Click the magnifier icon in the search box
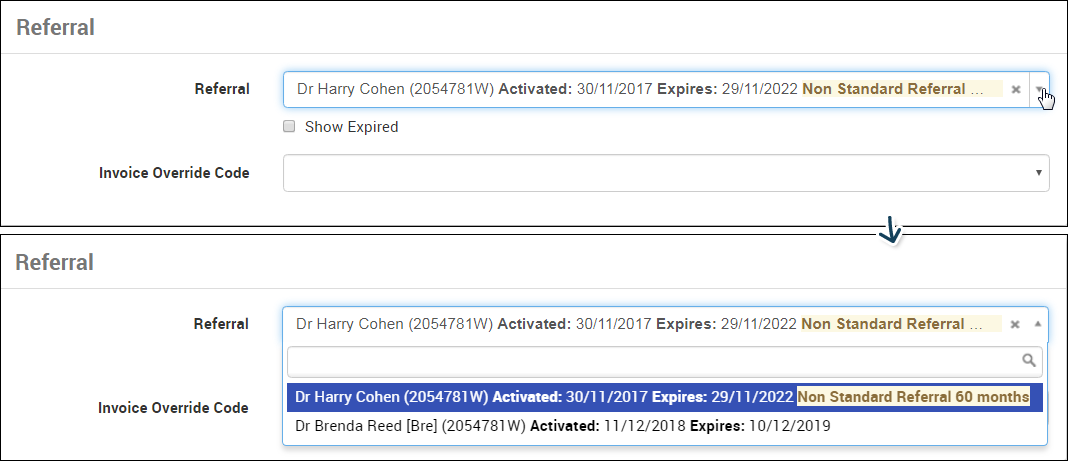The image size is (1068, 461). [1028, 360]
